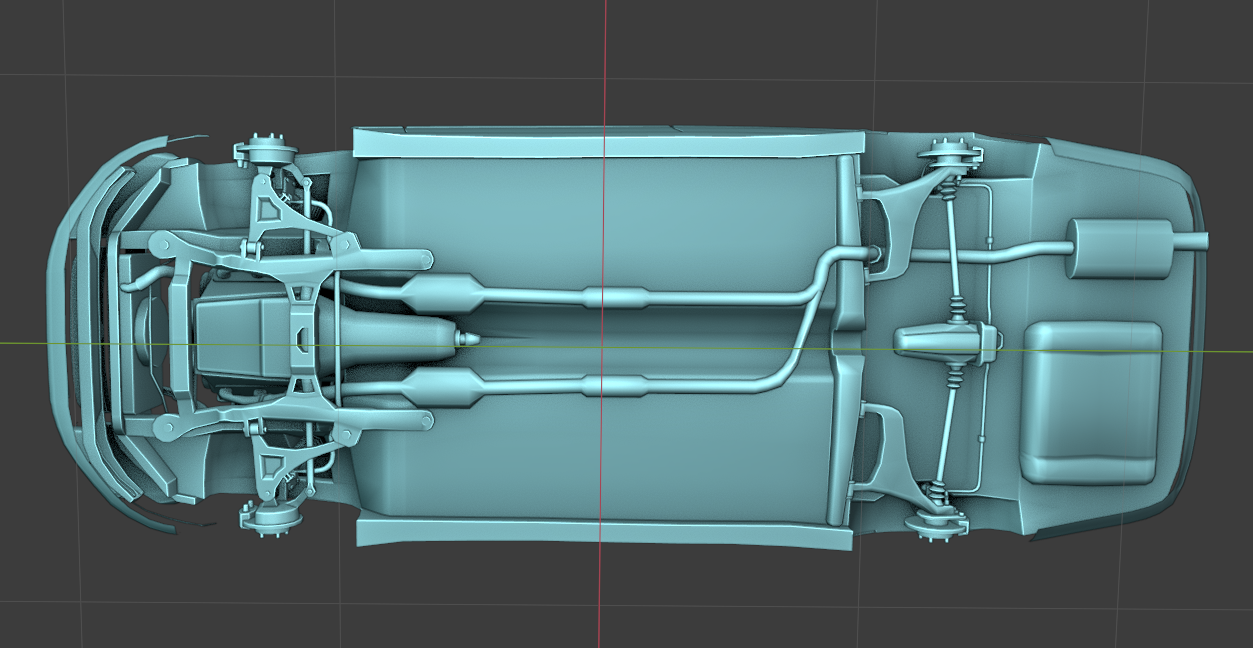
Task: Select the lower front wheel hub
Action: tap(269, 517)
